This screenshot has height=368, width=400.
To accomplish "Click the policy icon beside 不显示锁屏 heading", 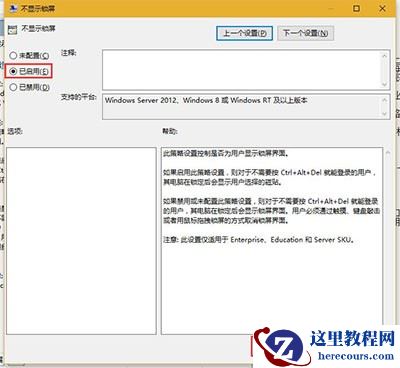I will (12, 30).
